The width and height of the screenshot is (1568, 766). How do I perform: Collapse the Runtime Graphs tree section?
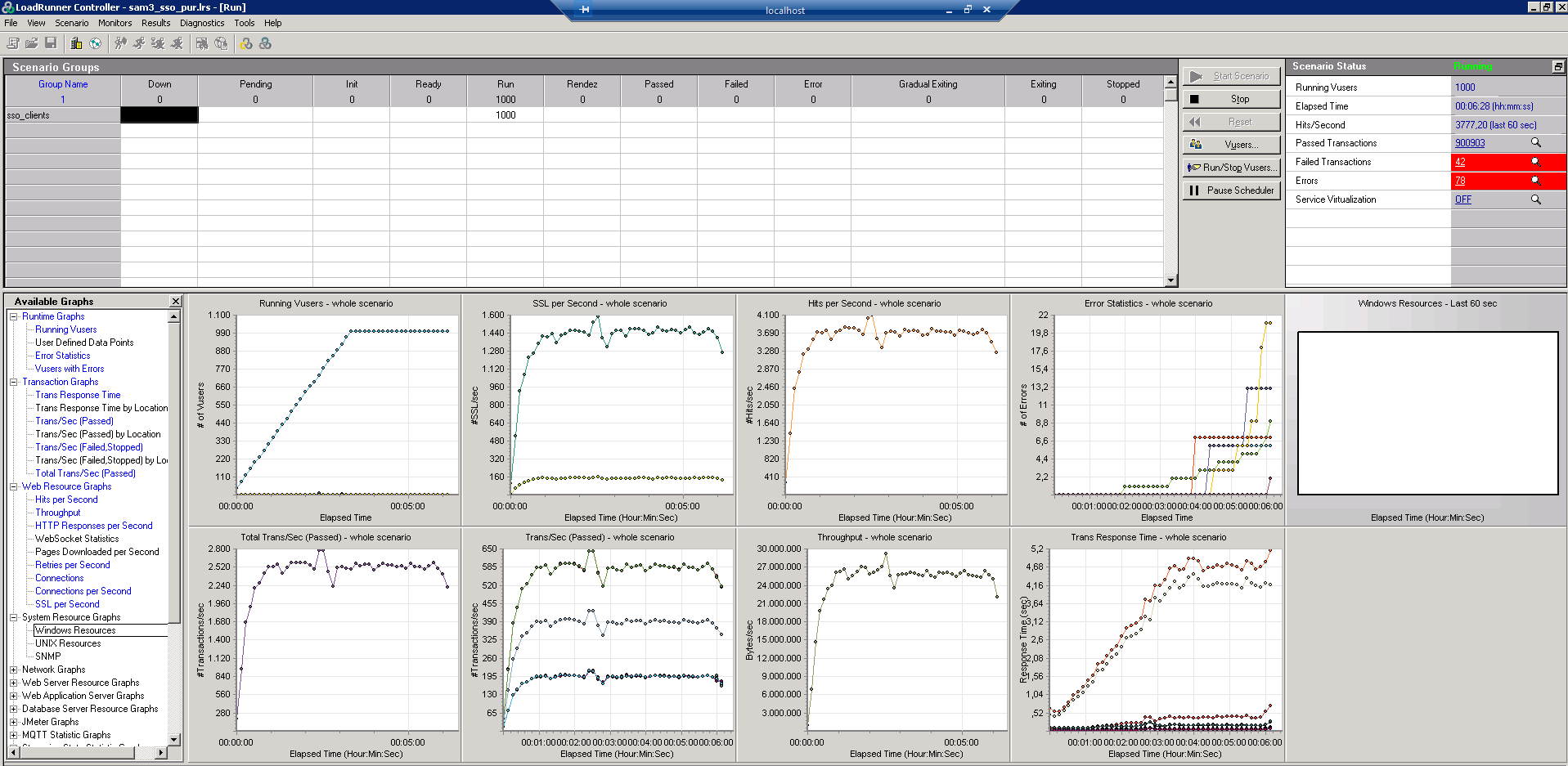14,316
